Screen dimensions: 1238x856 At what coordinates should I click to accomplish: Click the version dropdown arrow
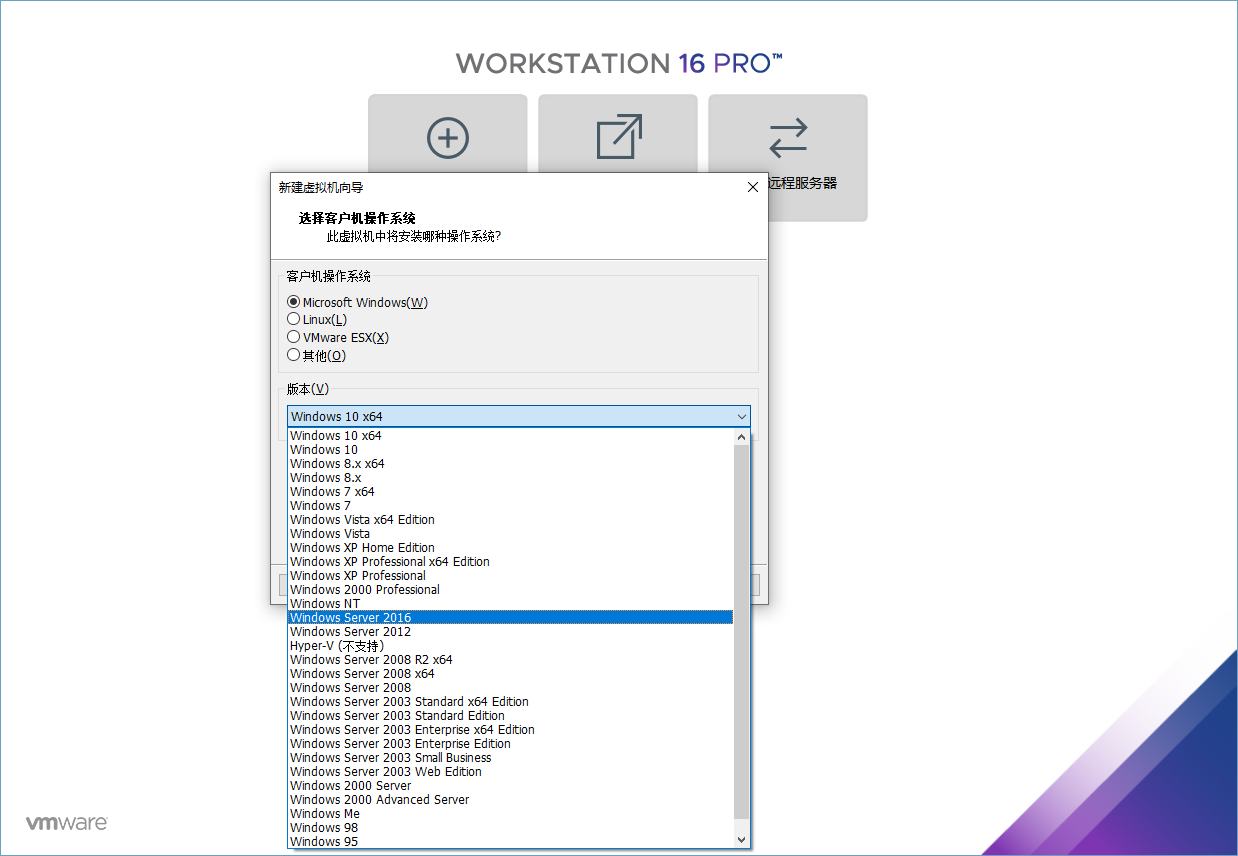coord(741,417)
